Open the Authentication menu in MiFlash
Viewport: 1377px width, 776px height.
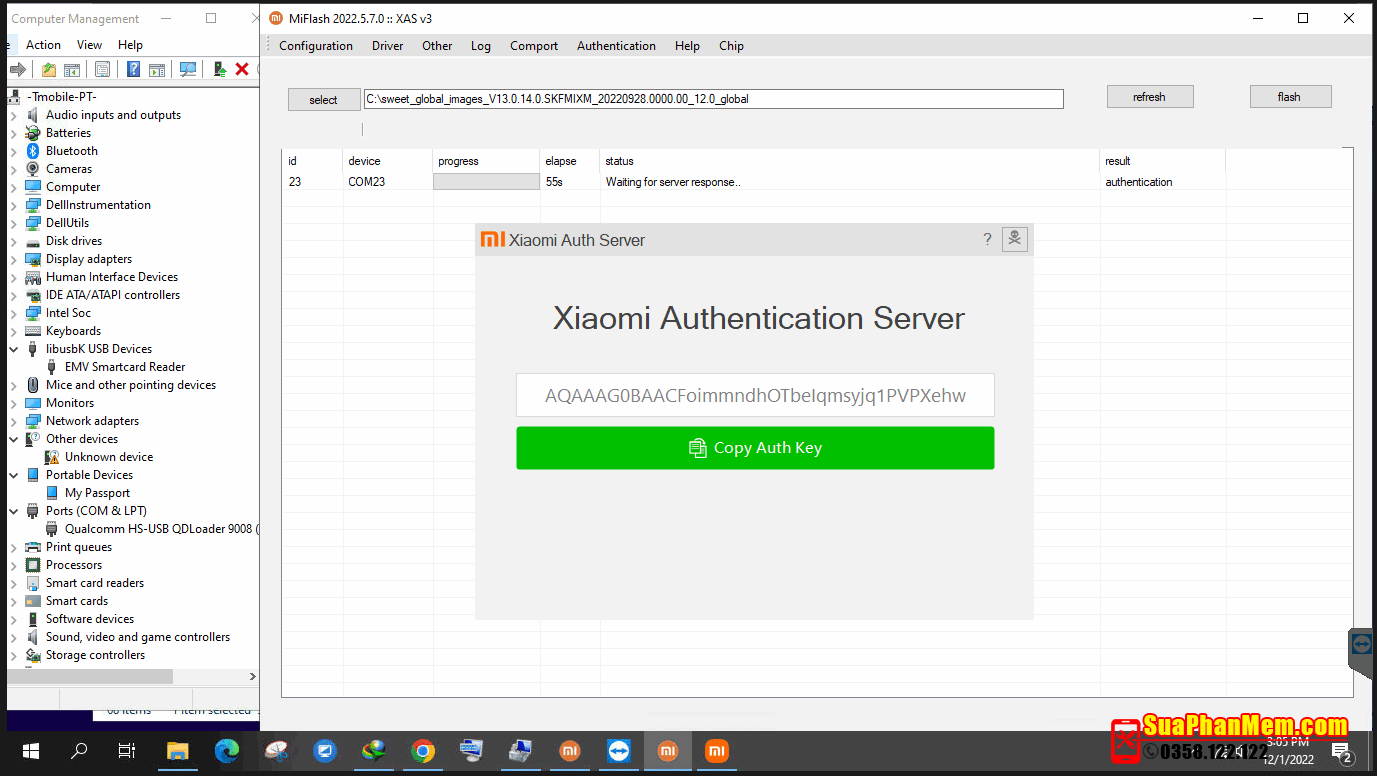pyautogui.click(x=616, y=46)
